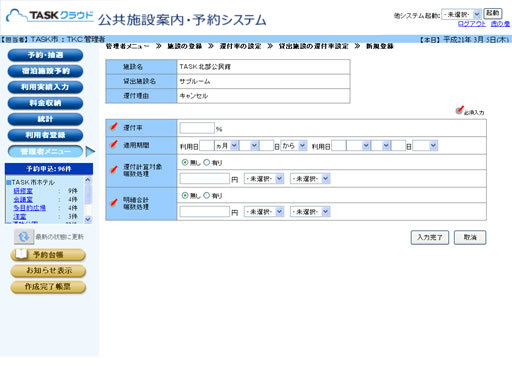Click the 取消 cancel button

[470, 237]
